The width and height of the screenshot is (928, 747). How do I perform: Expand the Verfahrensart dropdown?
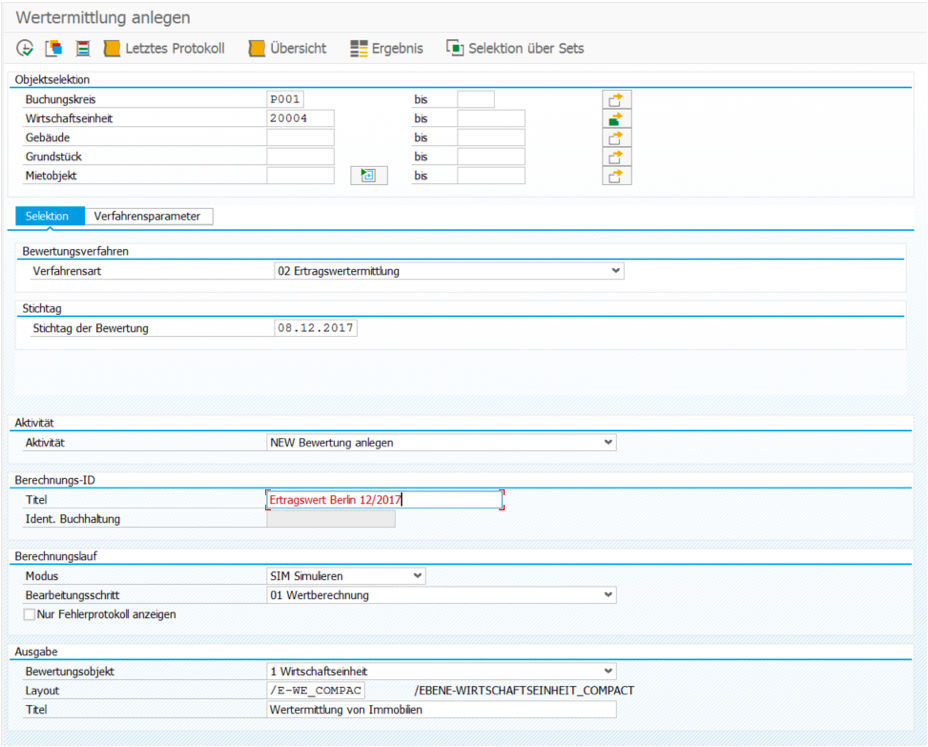(615, 271)
